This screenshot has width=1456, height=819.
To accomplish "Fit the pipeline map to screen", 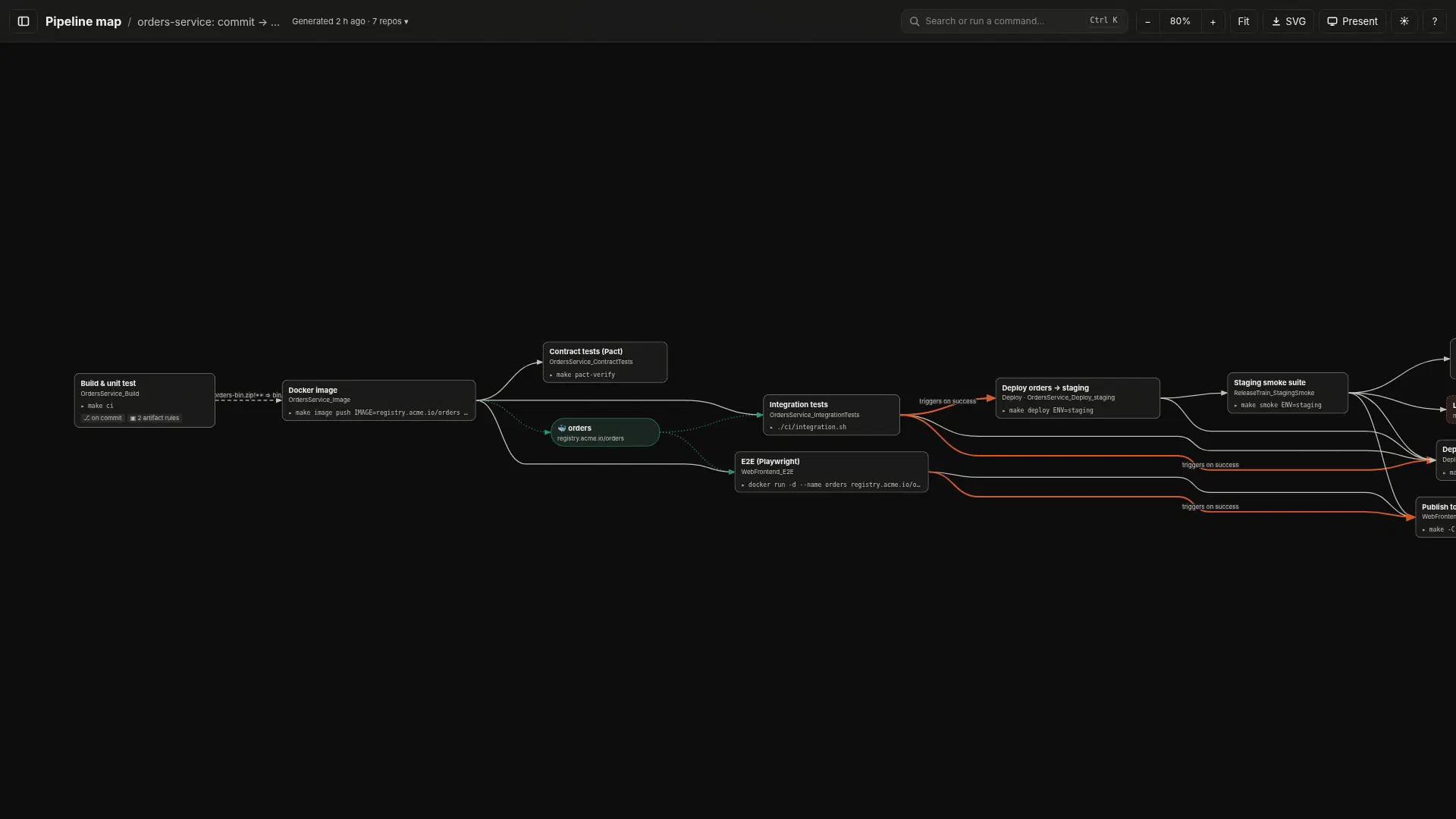I will pyautogui.click(x=1244, y=21).
